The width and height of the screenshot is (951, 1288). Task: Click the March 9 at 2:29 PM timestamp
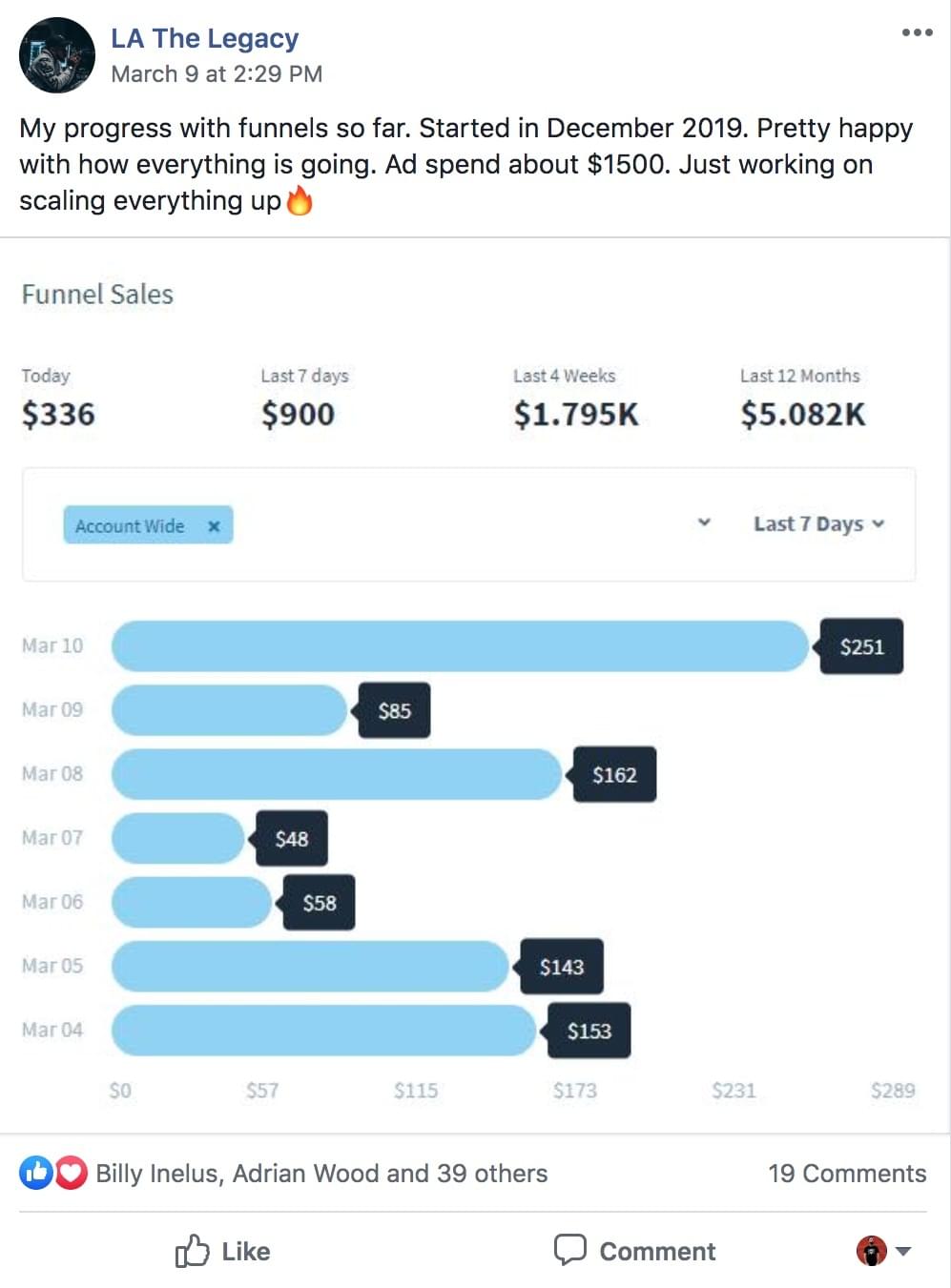217,74
